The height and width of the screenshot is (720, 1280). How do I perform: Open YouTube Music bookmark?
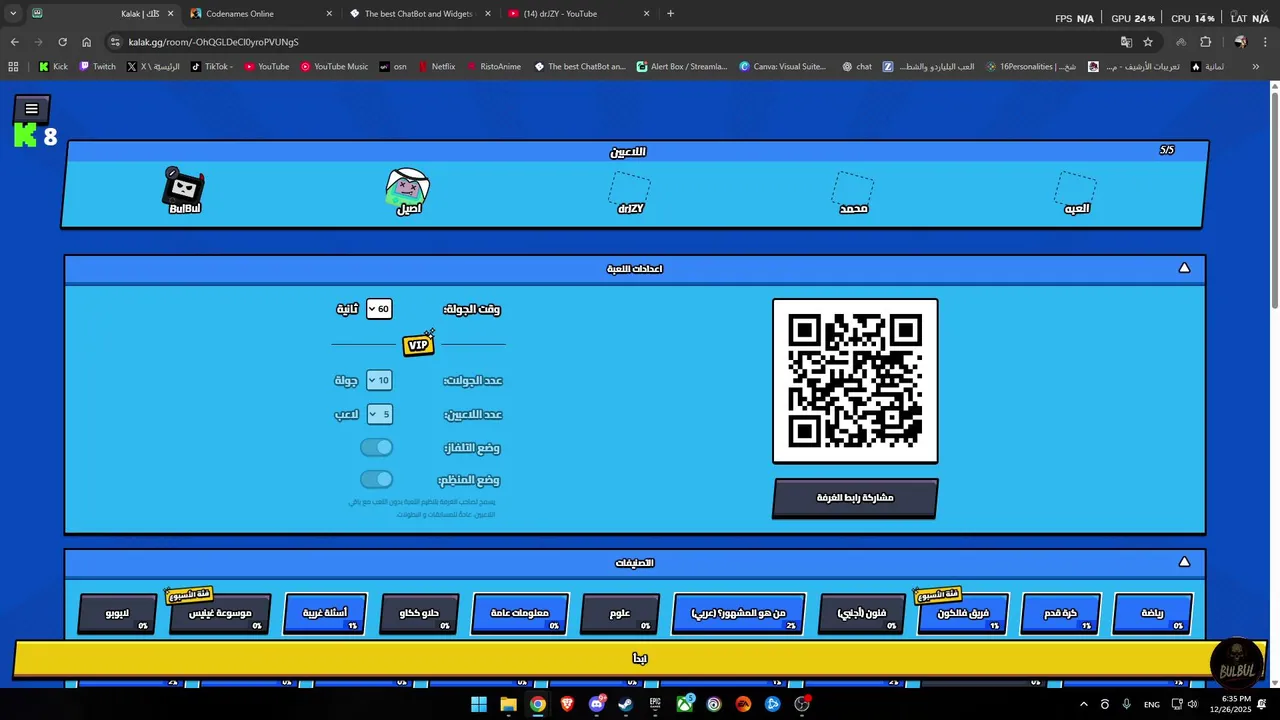(x=332, y=67)
